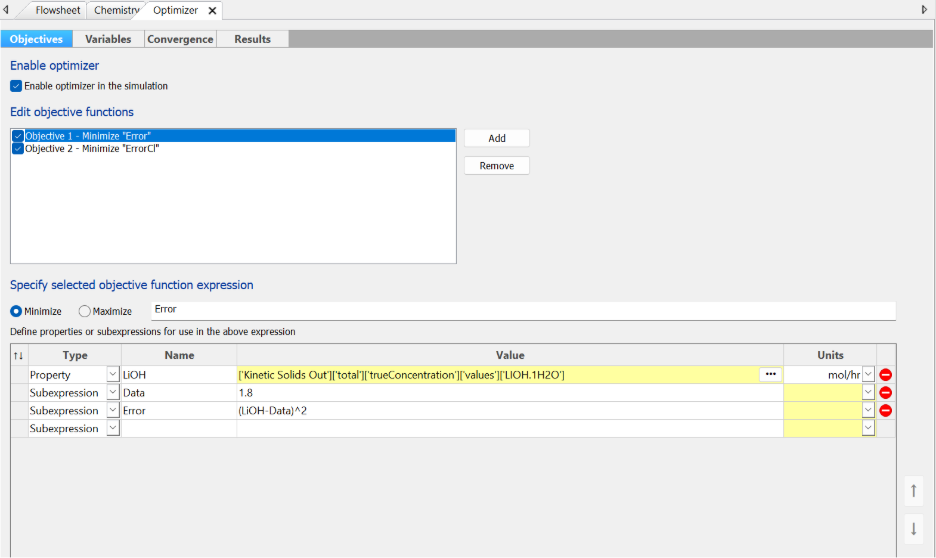Open units dropdown for Data row
936x558 pixels.
(x=868, y=392)
